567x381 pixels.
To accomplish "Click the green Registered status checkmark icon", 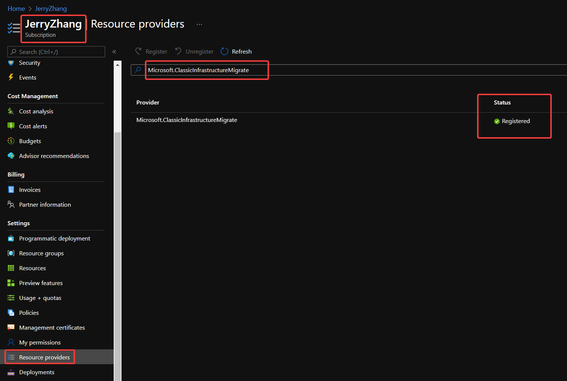I will [497, 121].
